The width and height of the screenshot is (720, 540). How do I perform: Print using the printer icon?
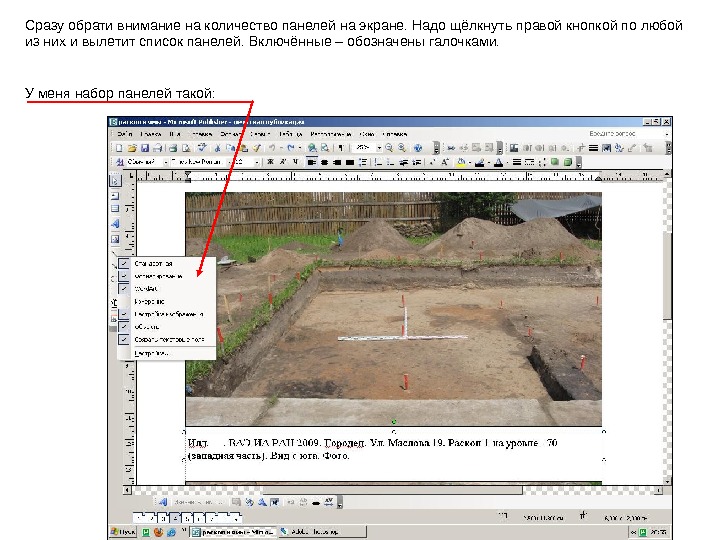(x=173, y=148)
